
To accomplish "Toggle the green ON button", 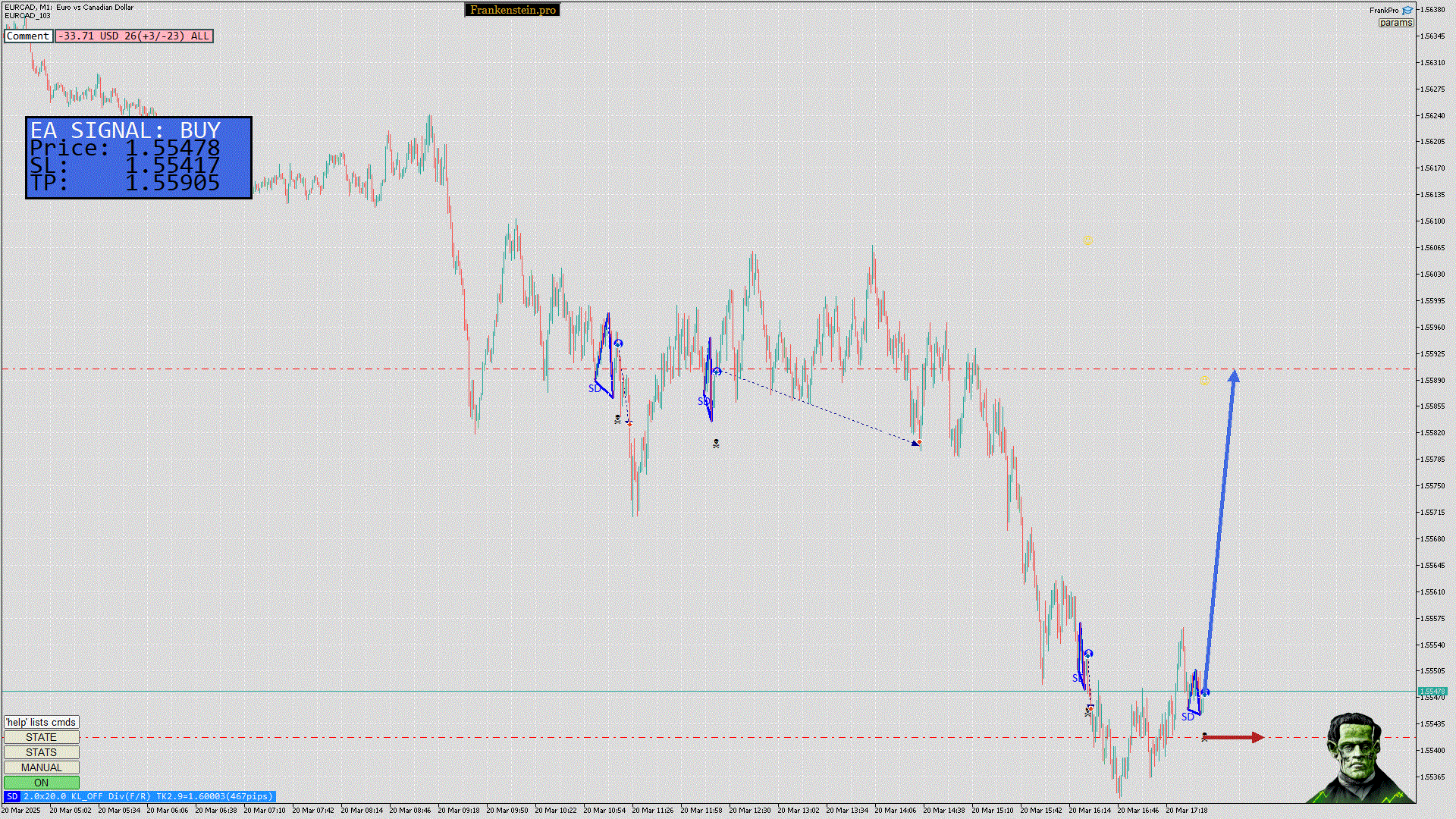I will click(41, 783).
